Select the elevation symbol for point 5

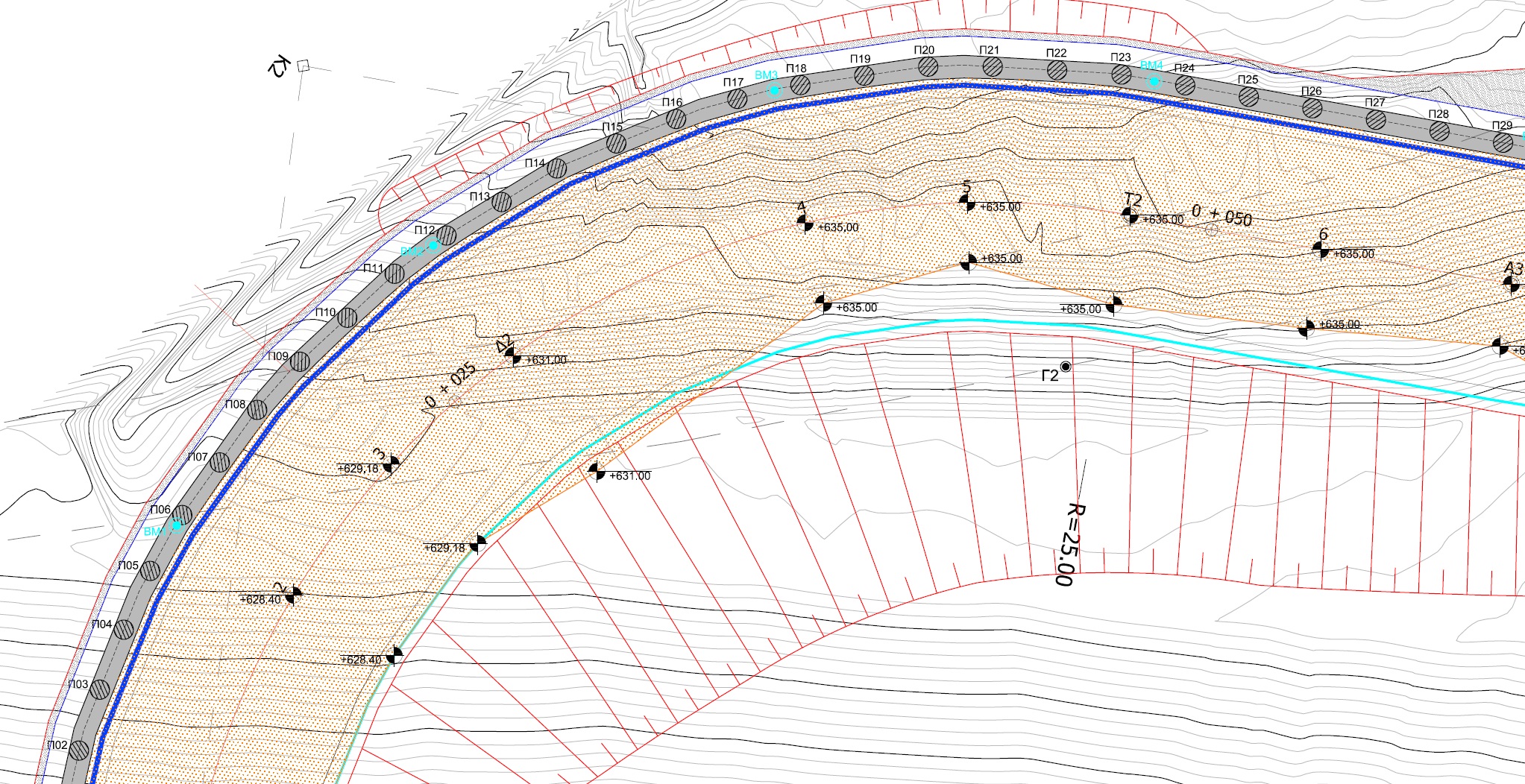pyautogui.click(x=967, y=203)
